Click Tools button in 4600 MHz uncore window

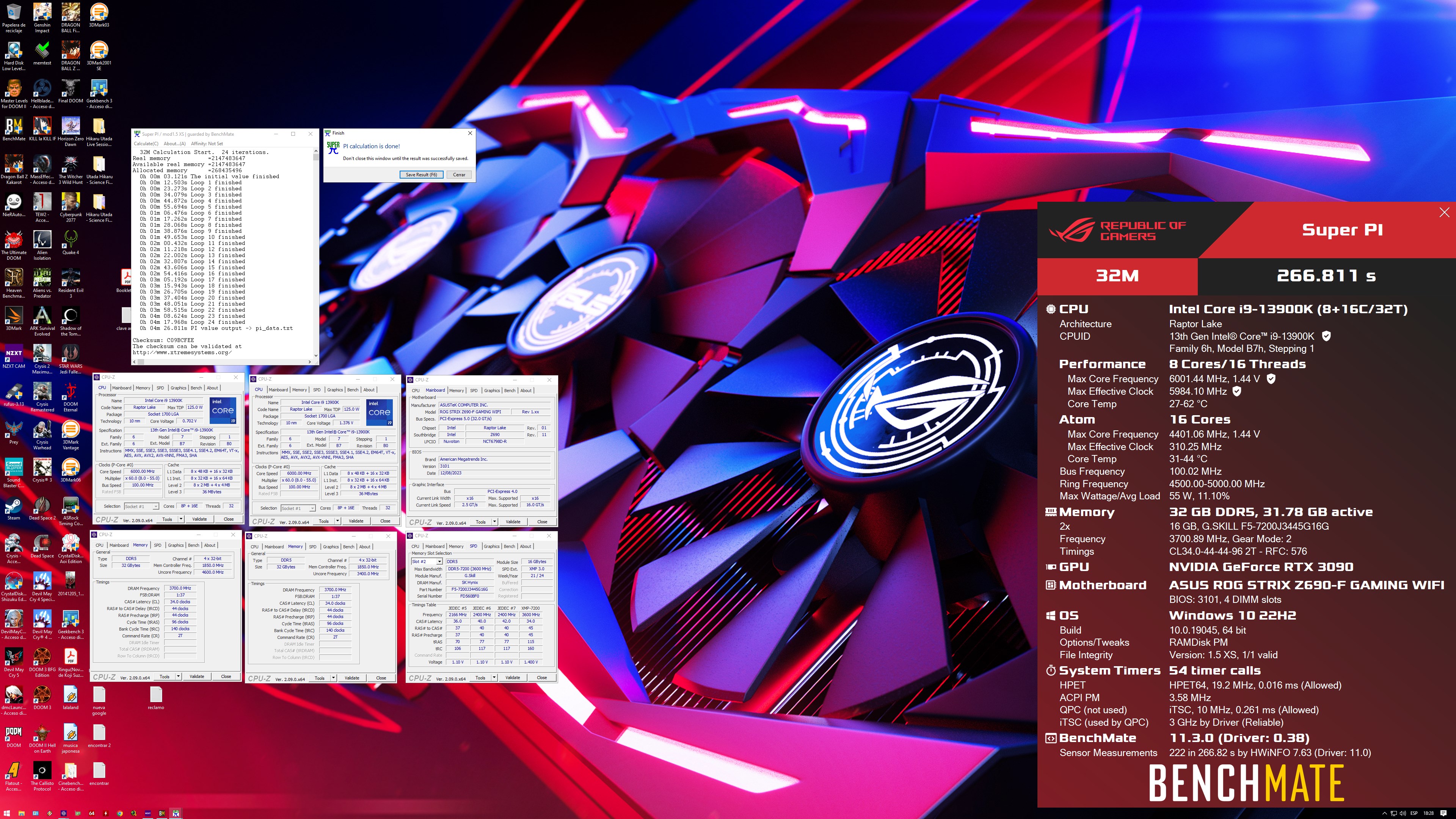pyautogui.click(x=165, y=676)
